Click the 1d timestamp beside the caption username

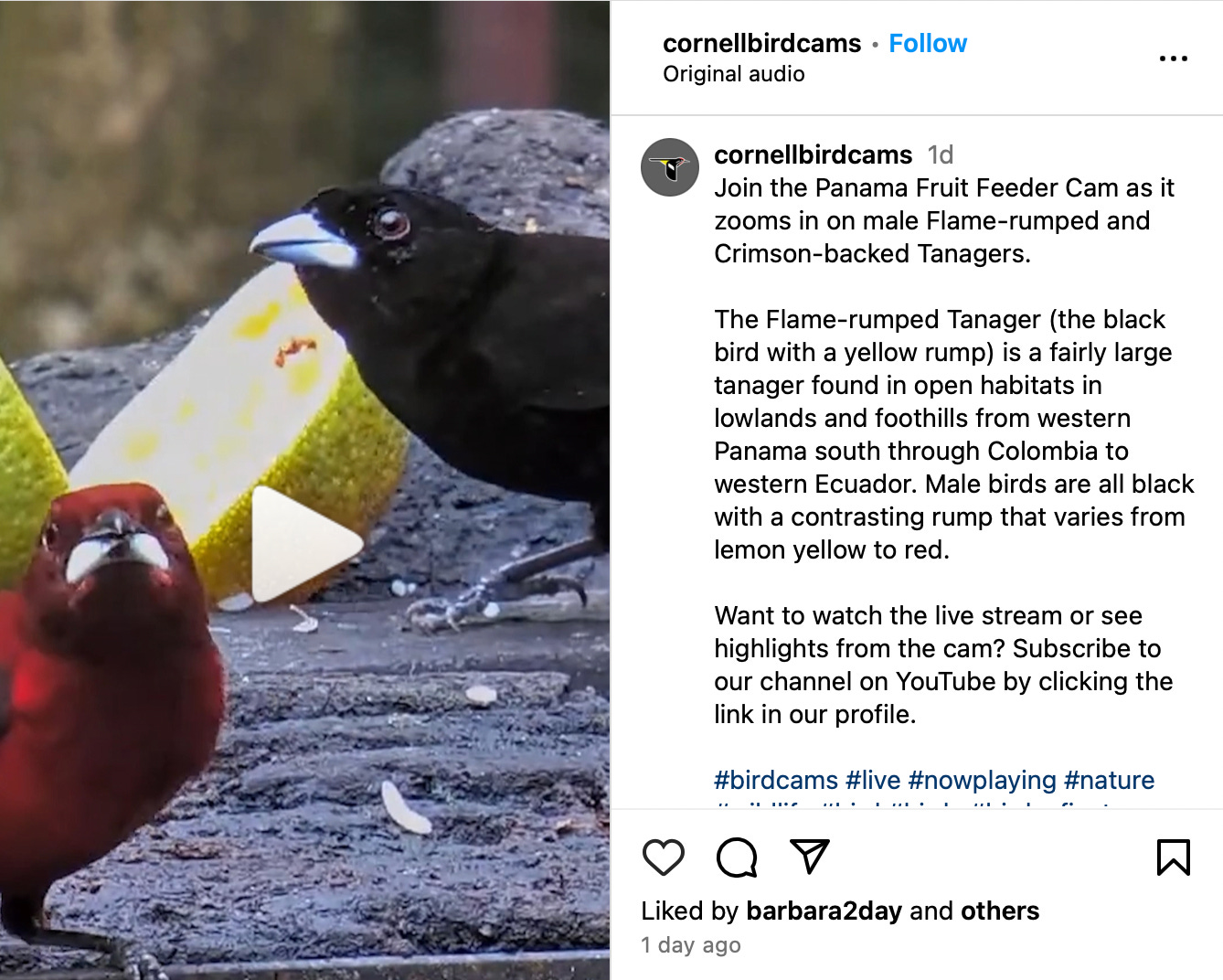[x=941, y=154]
